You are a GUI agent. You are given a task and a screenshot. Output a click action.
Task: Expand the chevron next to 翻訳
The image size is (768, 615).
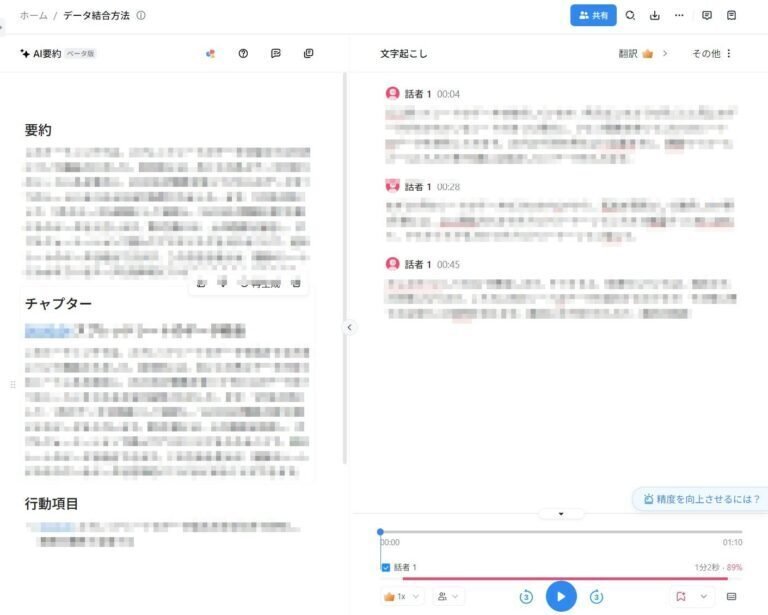click(x=665, y=53)
